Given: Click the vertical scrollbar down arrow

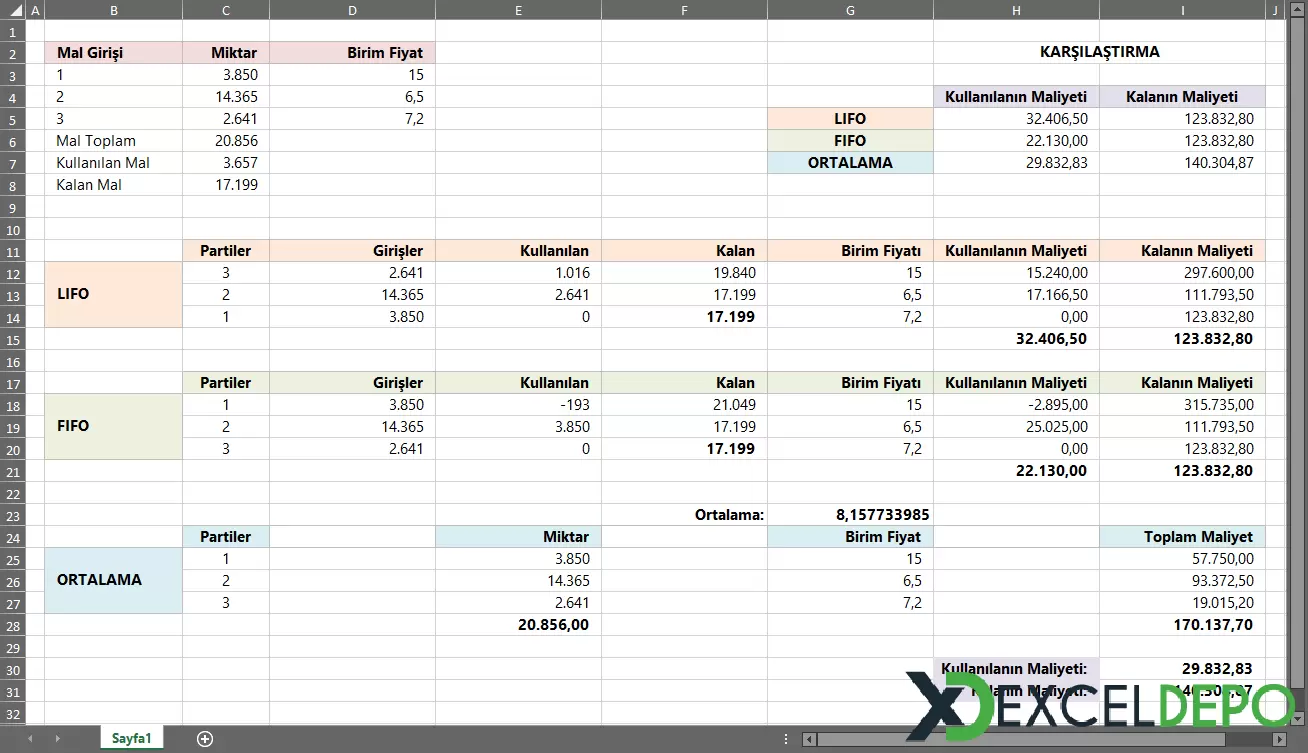Looking at the screenshot, I should tap(1299, 716).
